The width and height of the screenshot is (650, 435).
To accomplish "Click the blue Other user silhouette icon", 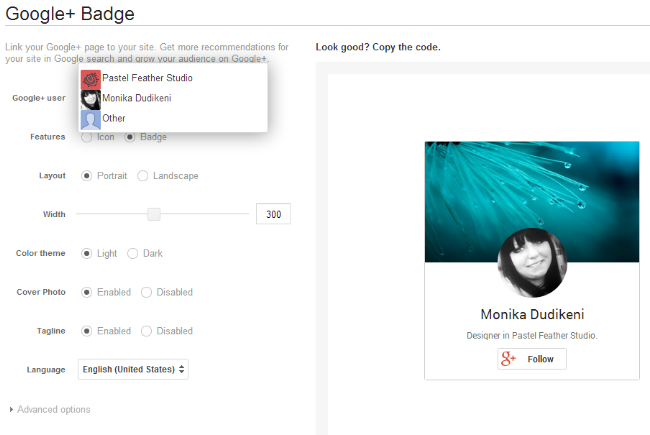I will (x=90, y=120).
